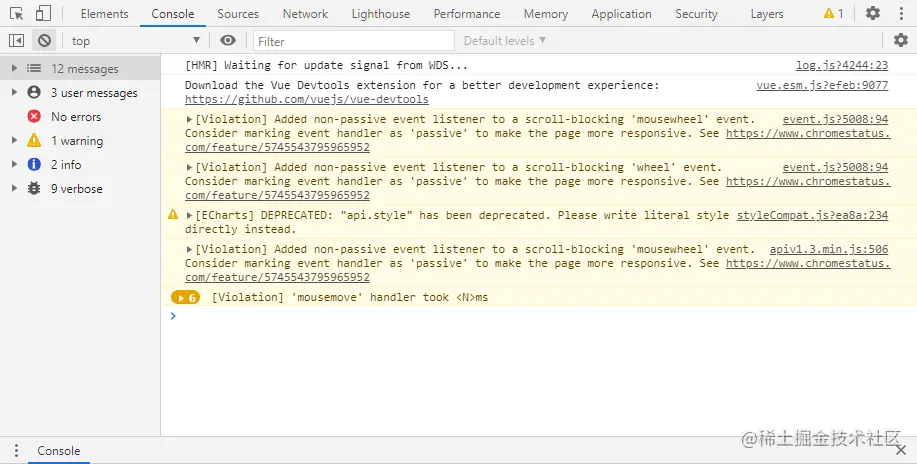Viewport: 917px width, 464px height.
Task: Open the Memory tab
Action: (546, 13)
